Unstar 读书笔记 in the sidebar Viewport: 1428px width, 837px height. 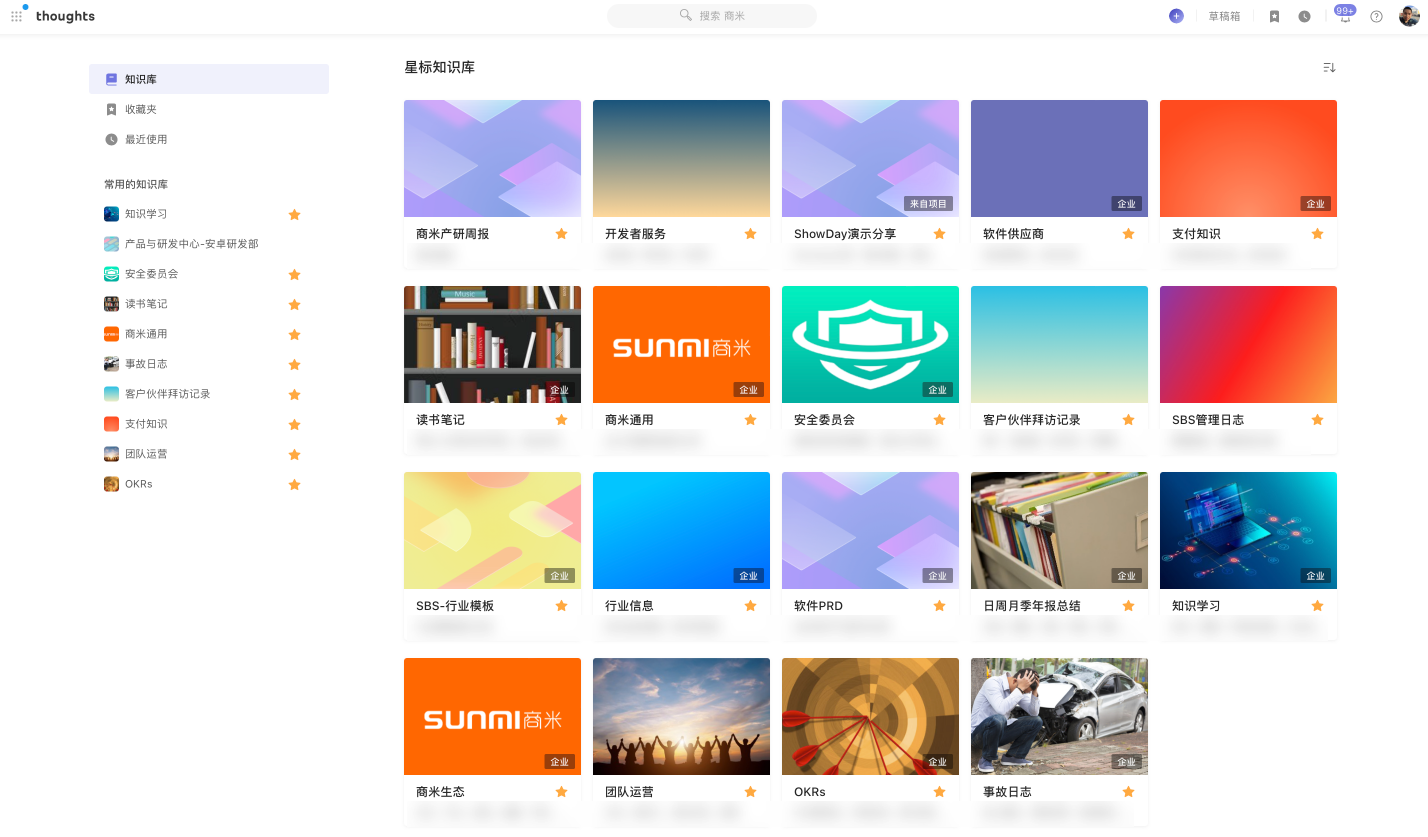click(x=294, y=304)
